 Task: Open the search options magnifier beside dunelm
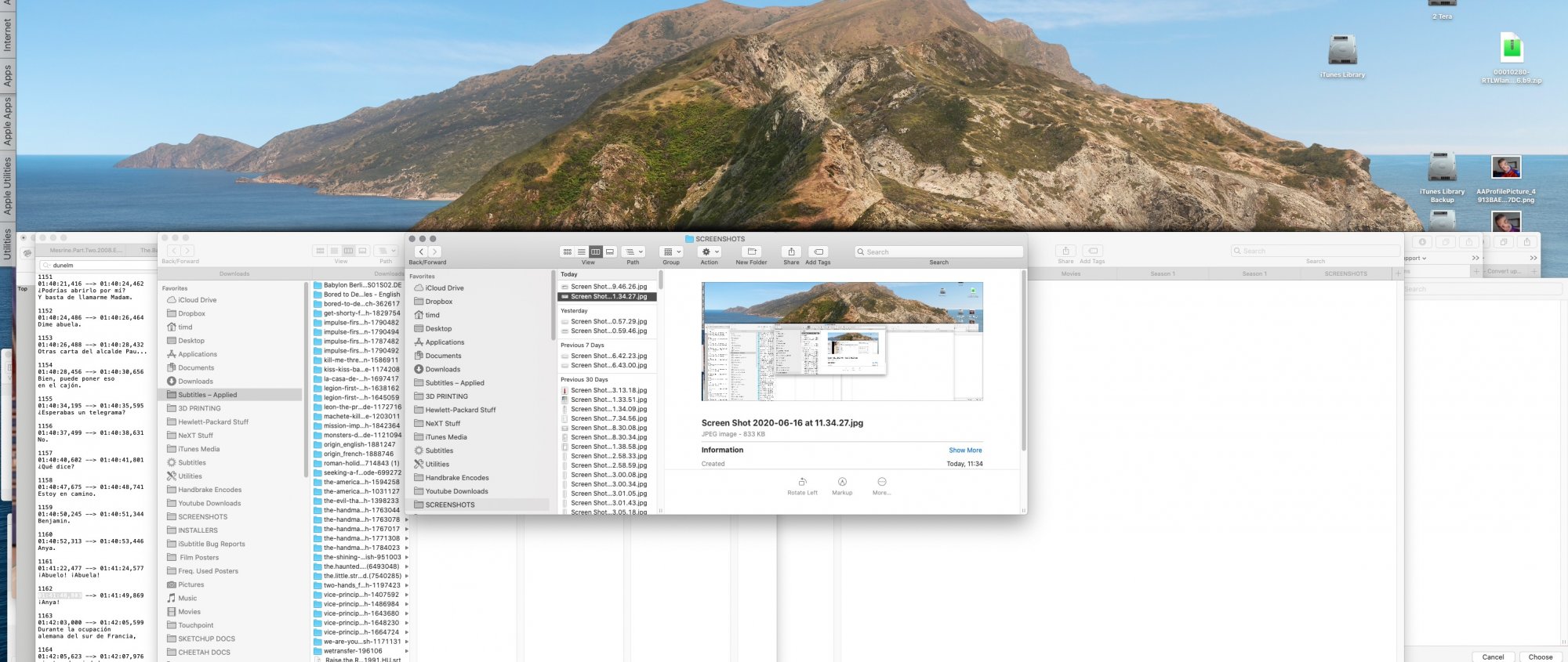point(46,265)
